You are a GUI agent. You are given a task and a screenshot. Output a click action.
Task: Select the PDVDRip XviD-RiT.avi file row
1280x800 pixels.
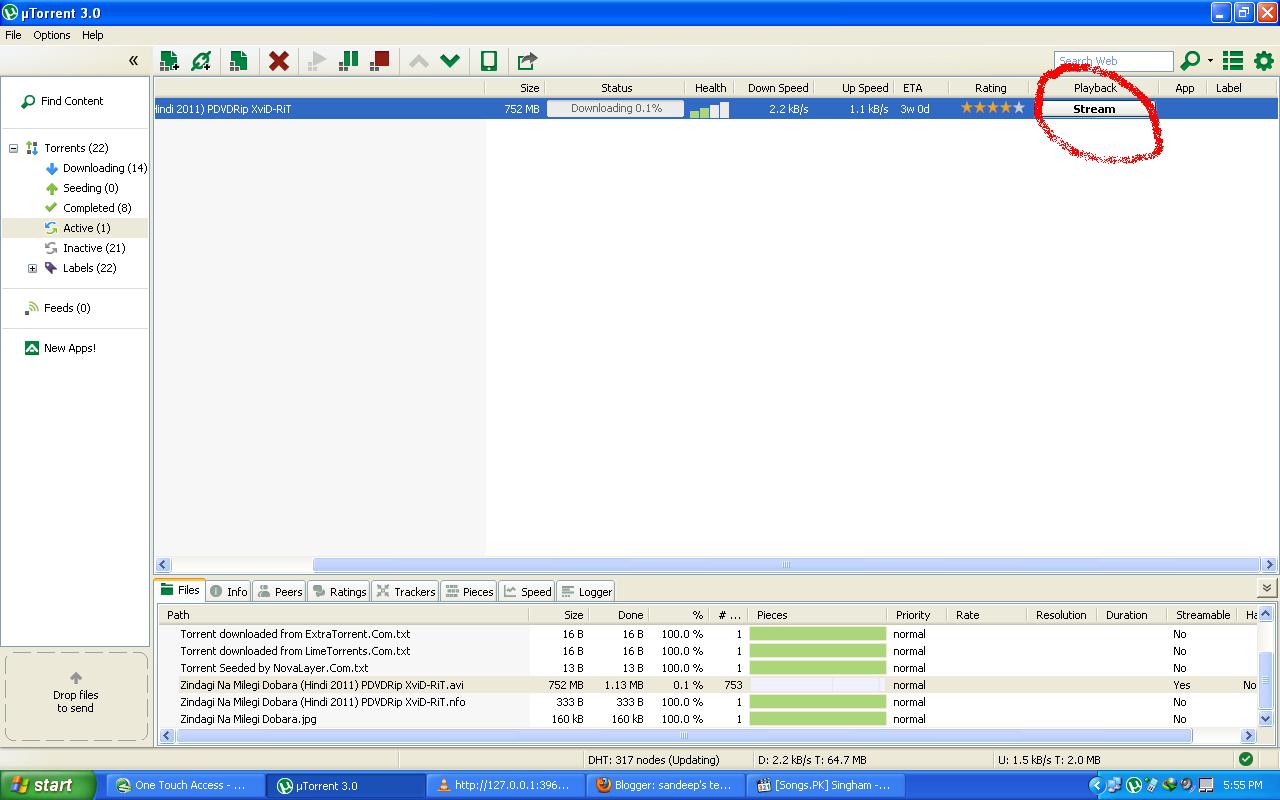(708, 685)
